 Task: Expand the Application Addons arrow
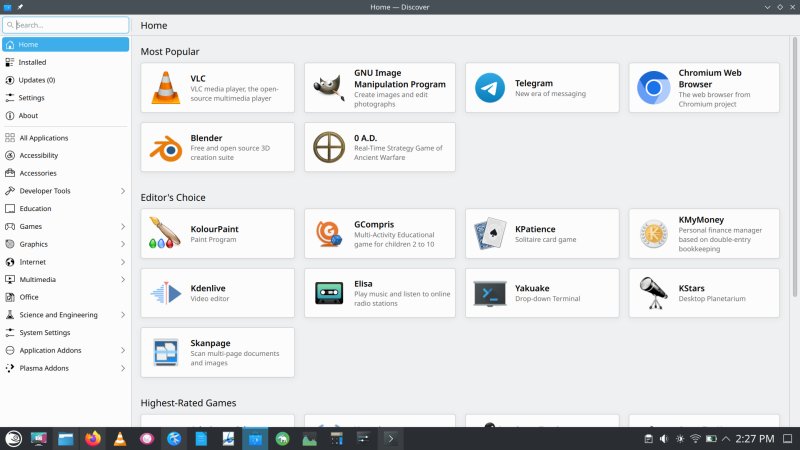pos(123,351)
